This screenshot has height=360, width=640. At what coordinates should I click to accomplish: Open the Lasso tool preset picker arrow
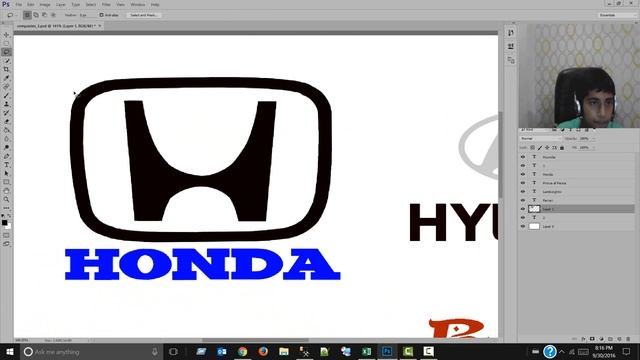[16, 15]
